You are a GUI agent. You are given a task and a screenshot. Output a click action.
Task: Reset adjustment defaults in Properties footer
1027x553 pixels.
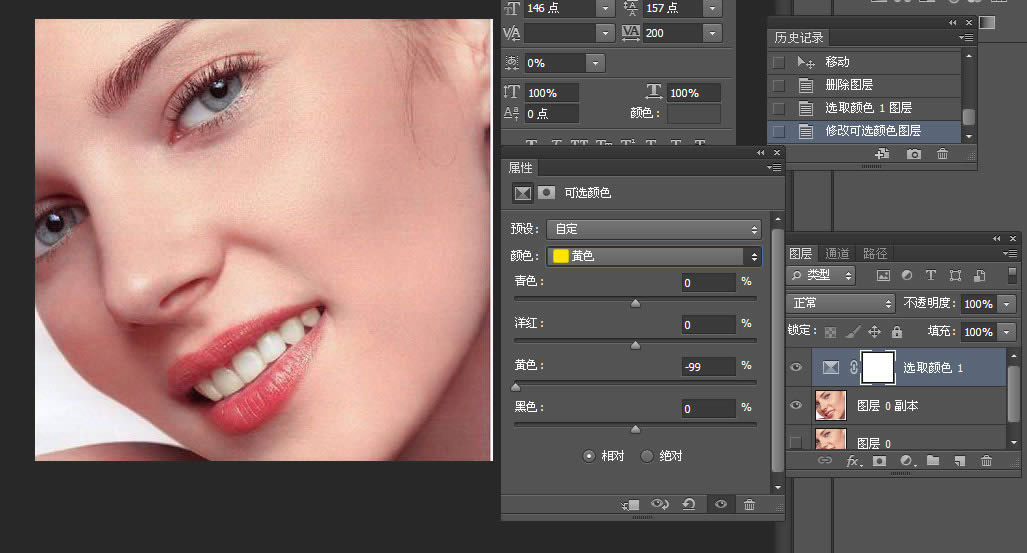tap(689, 504)
